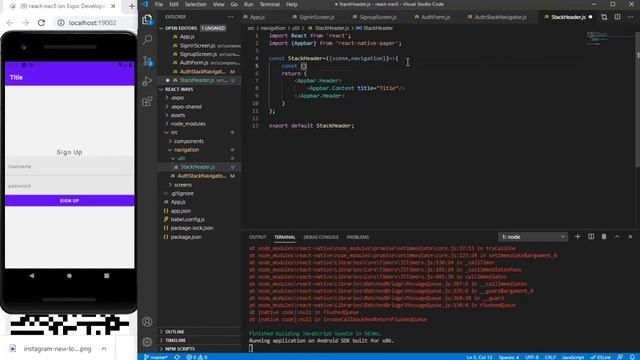Image resolution: width=640 pixels, height=360 pixels.
Task: Open package.json in file tree
Action: 186,237
